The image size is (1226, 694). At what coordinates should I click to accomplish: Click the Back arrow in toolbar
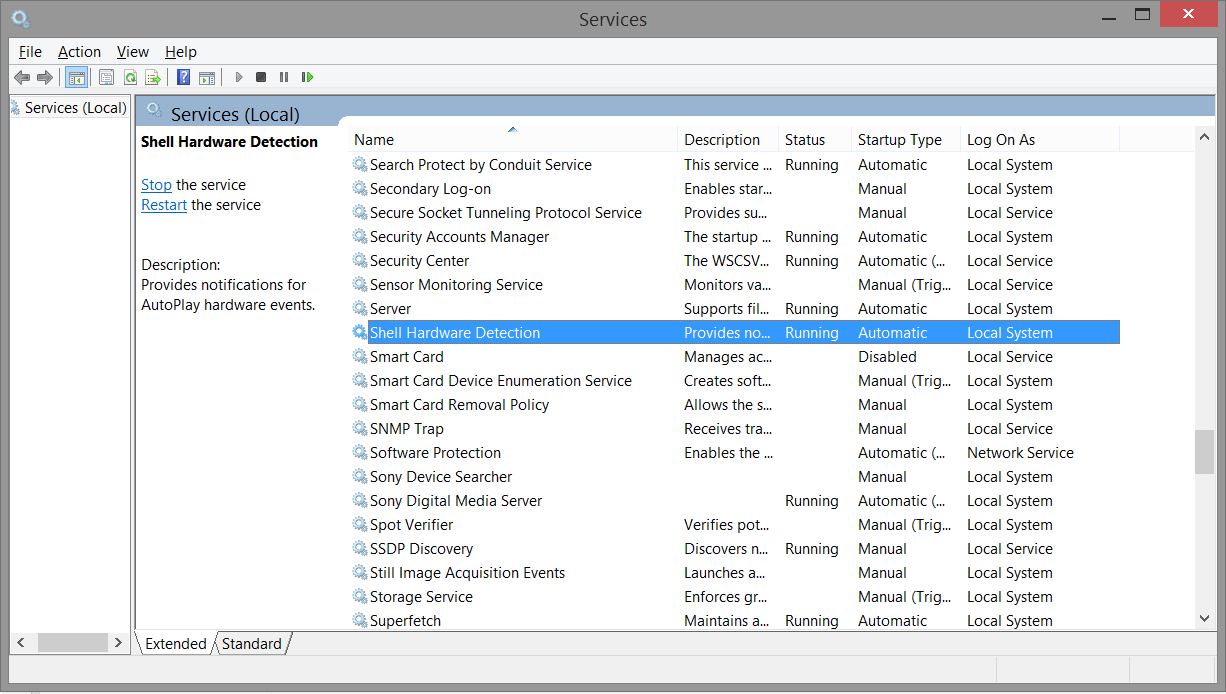click(21, 77)
